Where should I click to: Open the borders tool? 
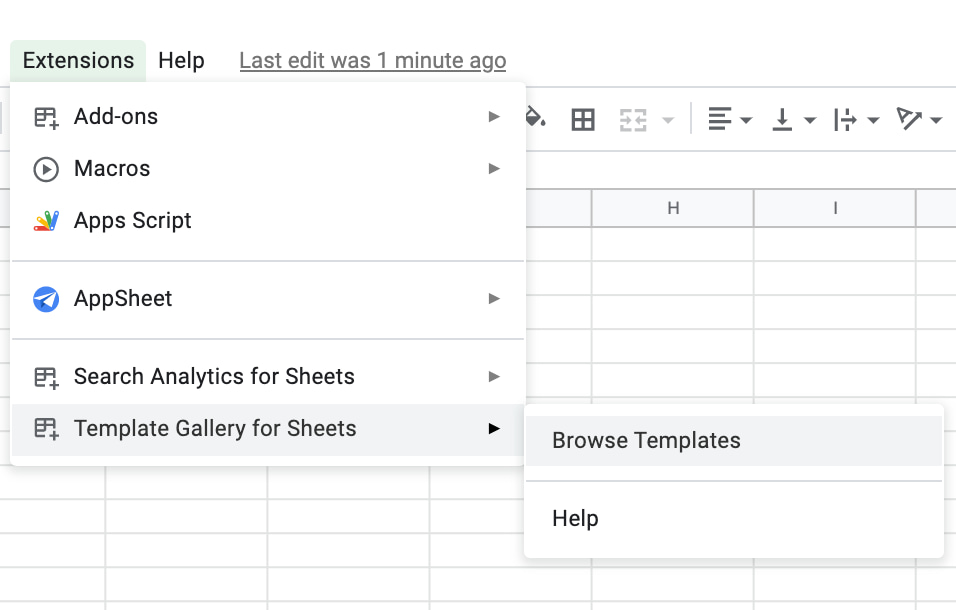pyautogui.click(x=583, y=118)
